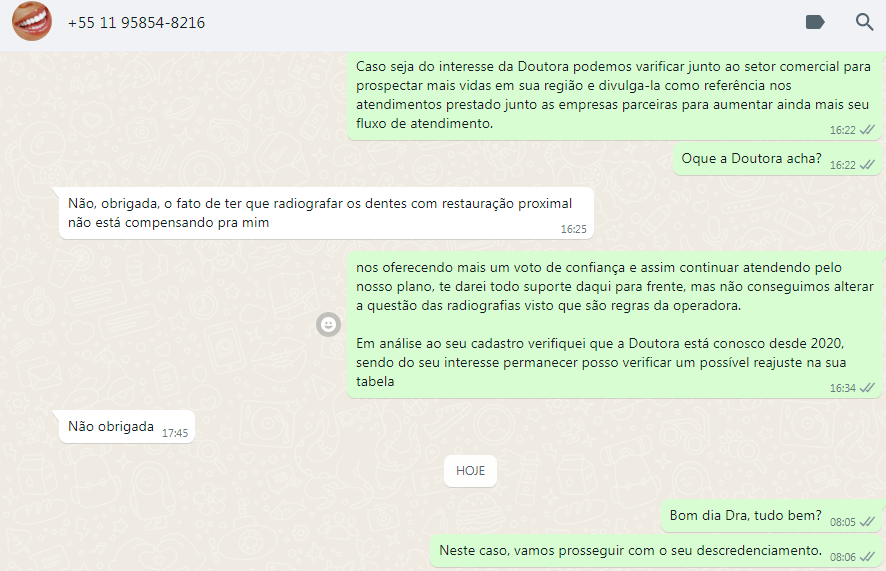Click the 16:25 timestamp on received message
Screen dimensions: 886x571
tap(574, 229)
